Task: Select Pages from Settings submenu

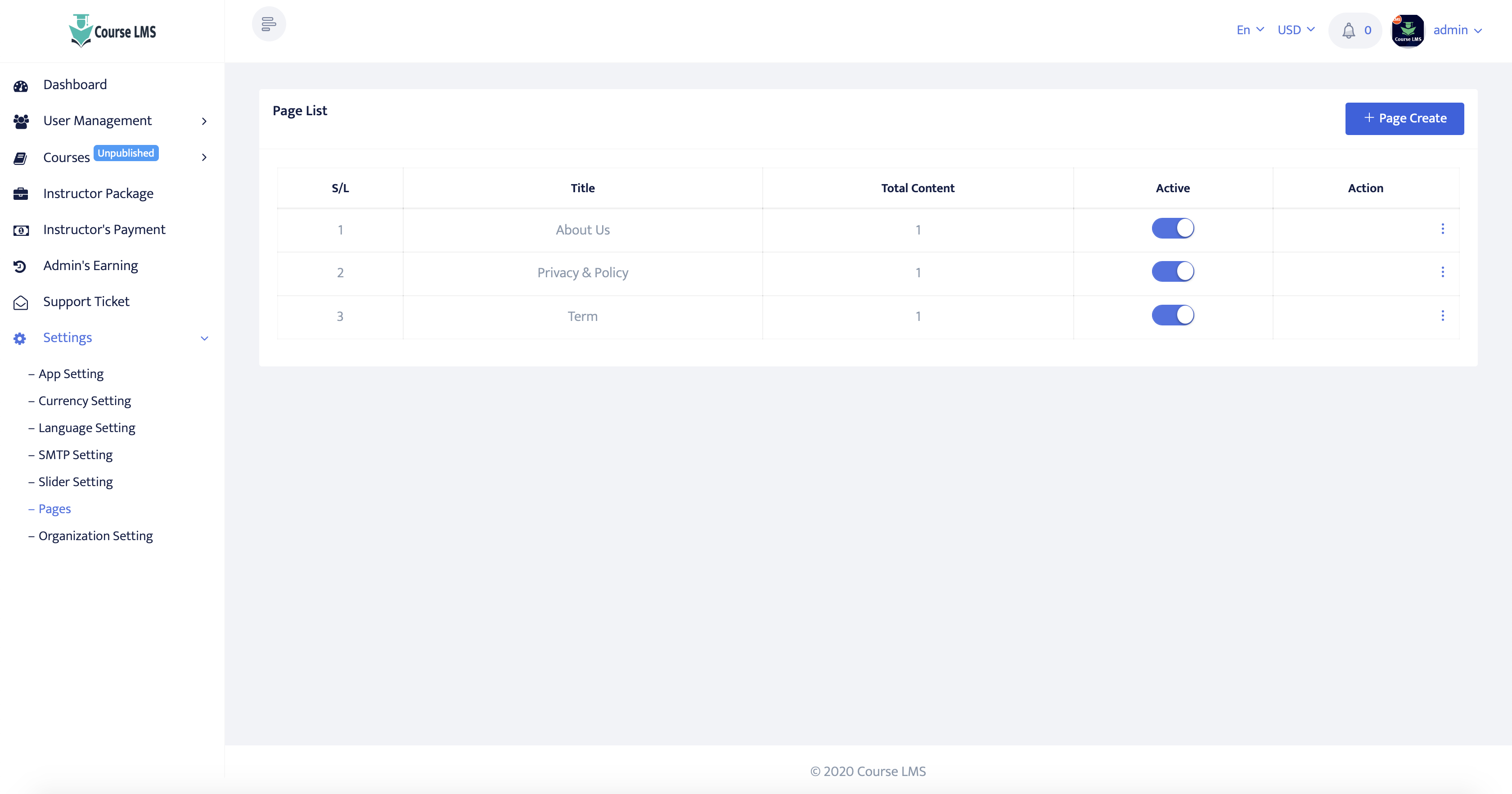Action: (x=54, y=509)
